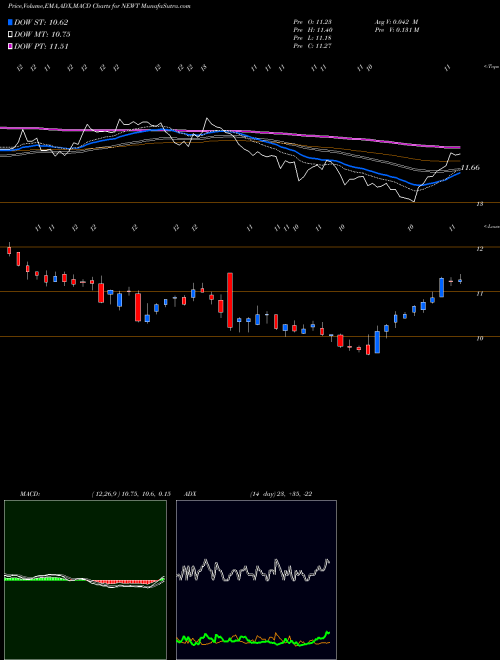The width and height of the screenshot is (500, 660).
Task: Click the 'Pre L: 11.18' low value
Action: pyautogui.click(x=313, y=38)
